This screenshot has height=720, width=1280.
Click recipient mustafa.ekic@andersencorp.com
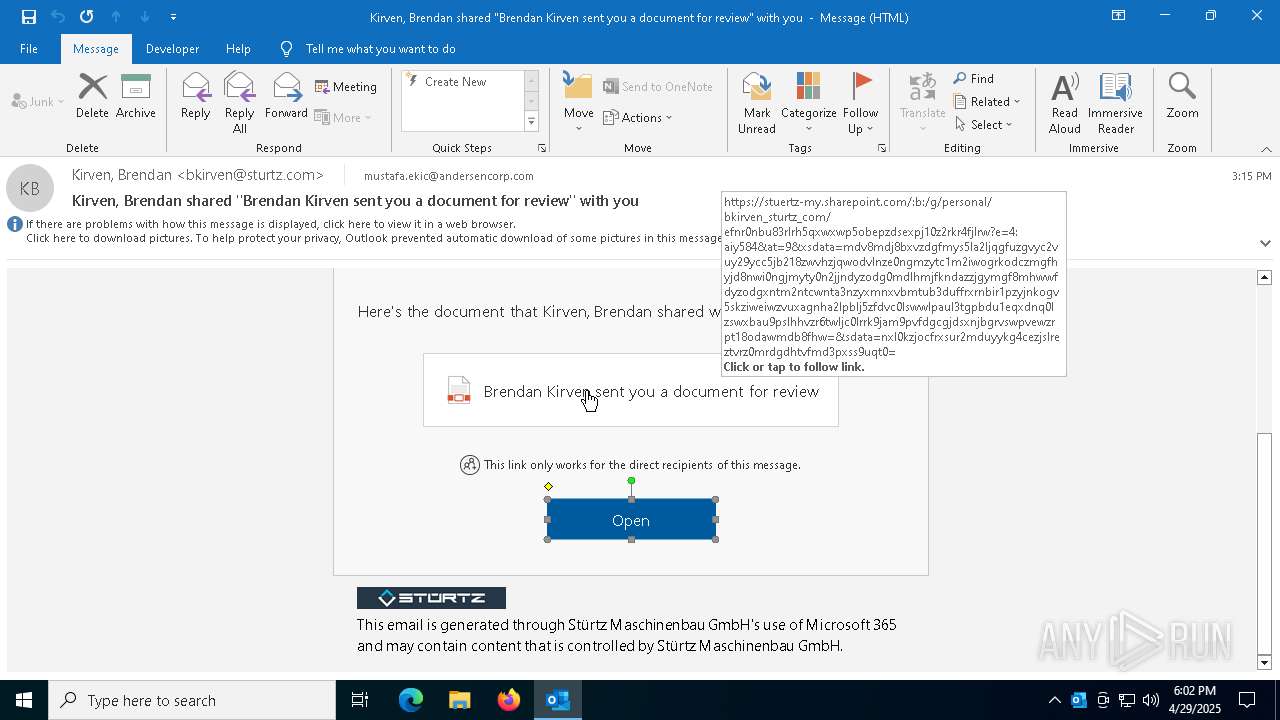[448, 176]
